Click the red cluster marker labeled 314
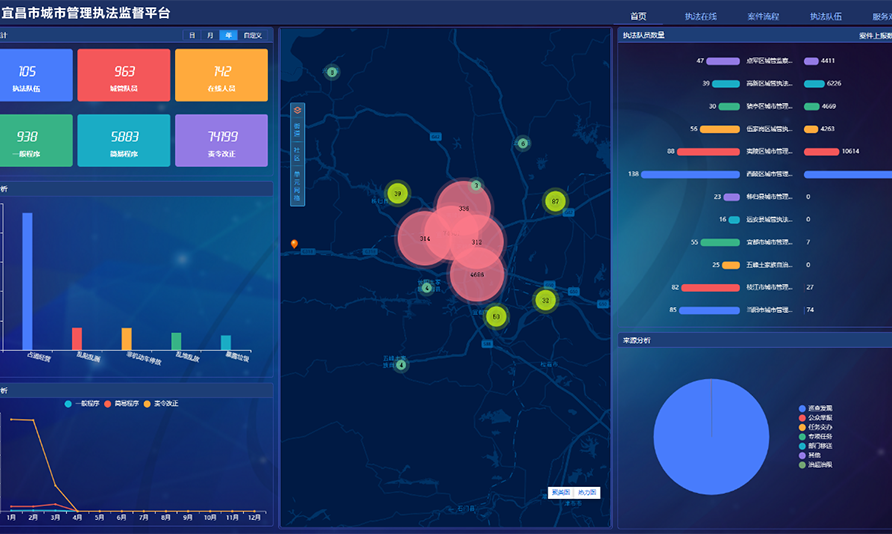Image resolution: width=892 pixels, height=534 pixels. point(425,239)
